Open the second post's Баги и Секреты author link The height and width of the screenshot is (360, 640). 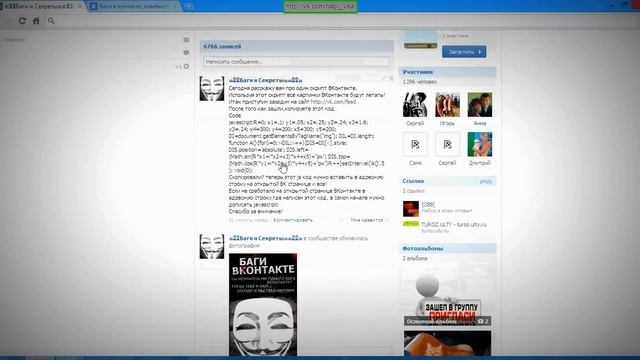[x=265, y=238]
